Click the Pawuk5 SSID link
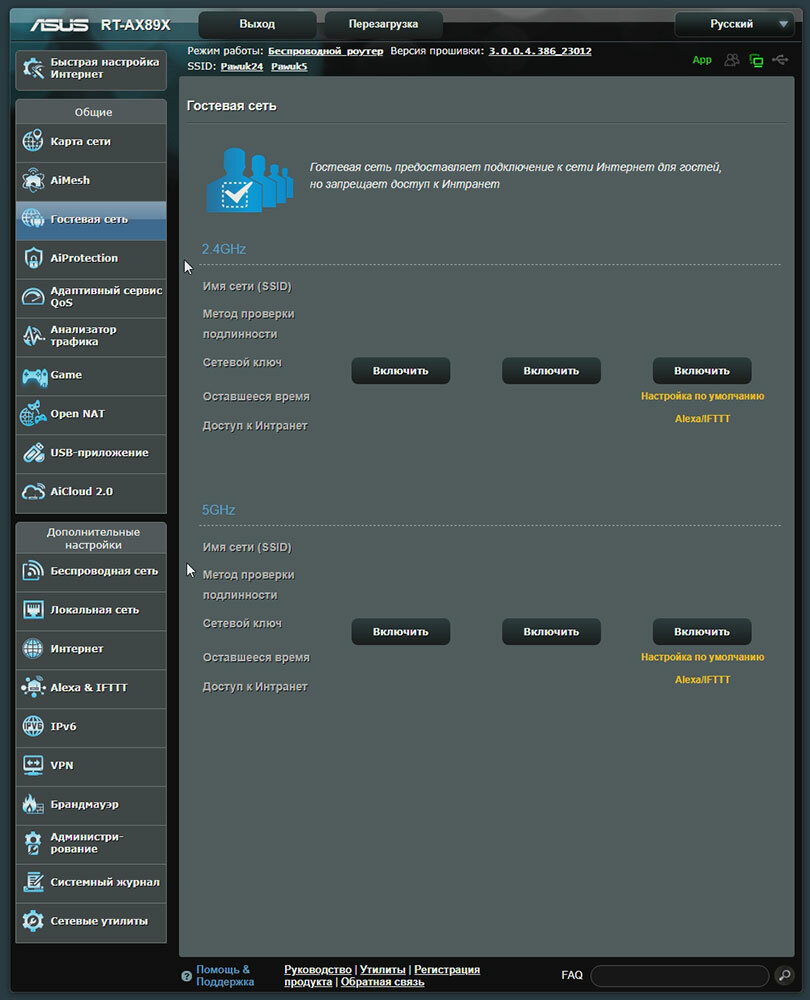Image resolution: width=810 pixels, height=1000 pixels. pos(289,66)
